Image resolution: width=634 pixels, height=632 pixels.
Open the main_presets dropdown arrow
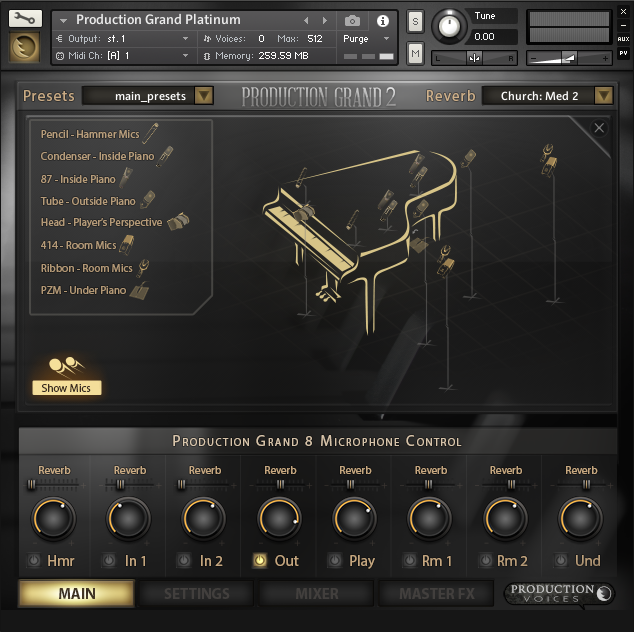click(204, 96)
